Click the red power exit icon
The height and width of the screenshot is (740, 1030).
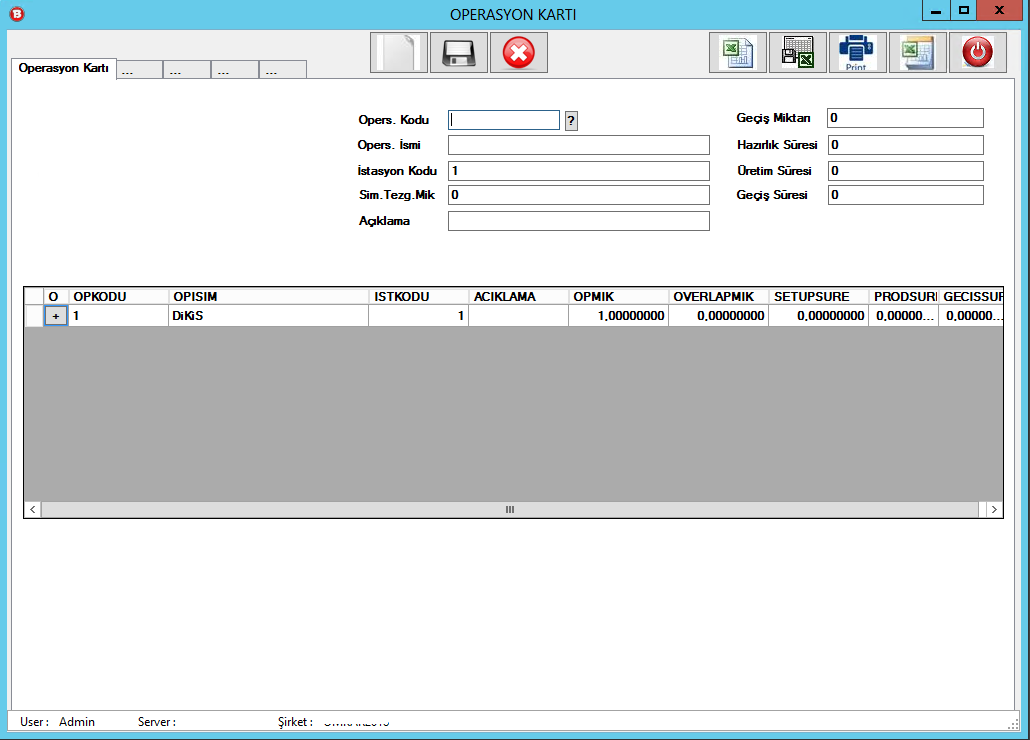(x=977, y=53)
